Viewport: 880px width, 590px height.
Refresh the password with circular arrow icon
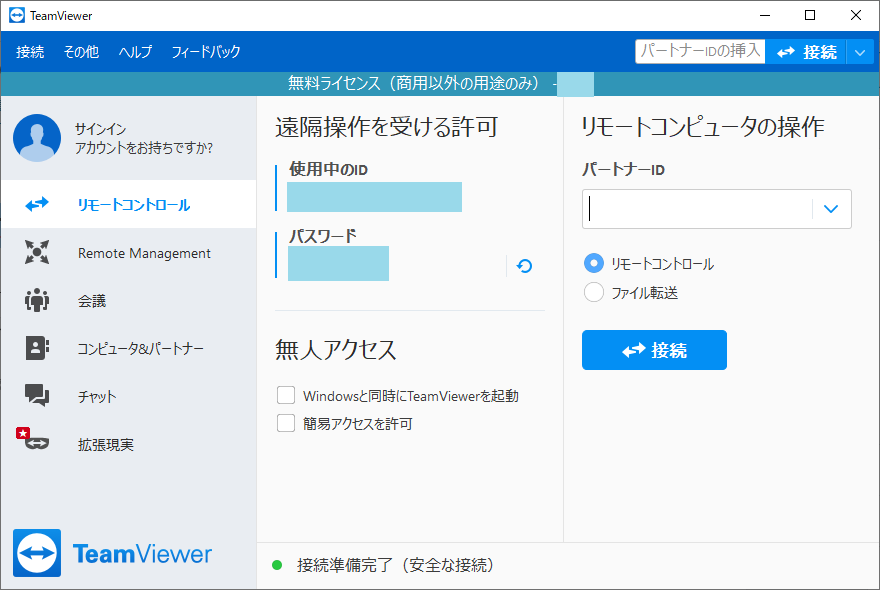[524, 266]
